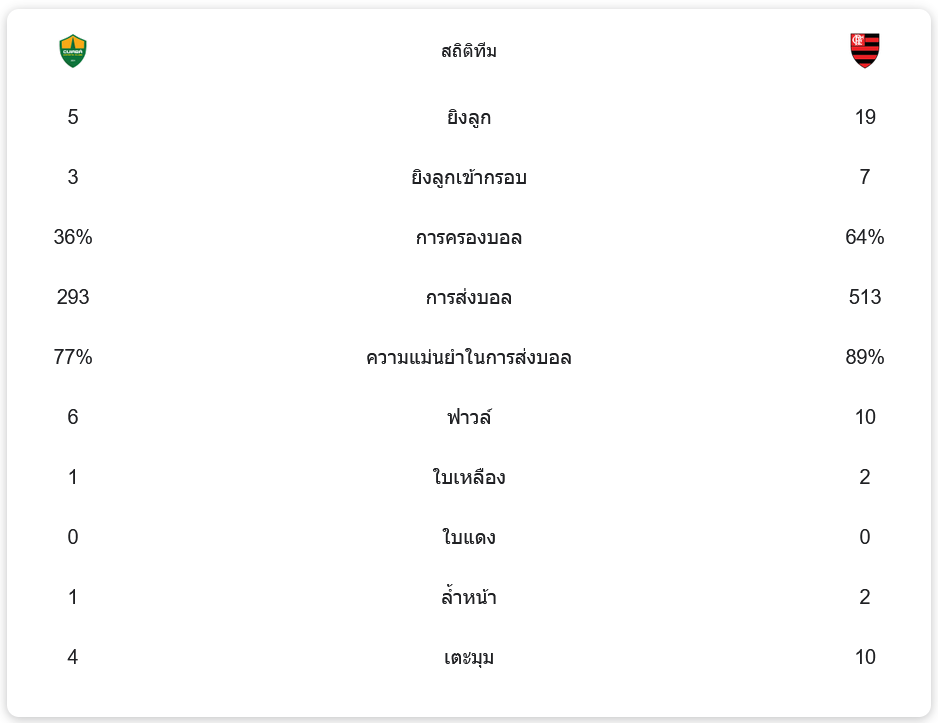The image size is (938, 723).
Task: Click the "ยิงลูก" stat label
Action: pos(469,118)
